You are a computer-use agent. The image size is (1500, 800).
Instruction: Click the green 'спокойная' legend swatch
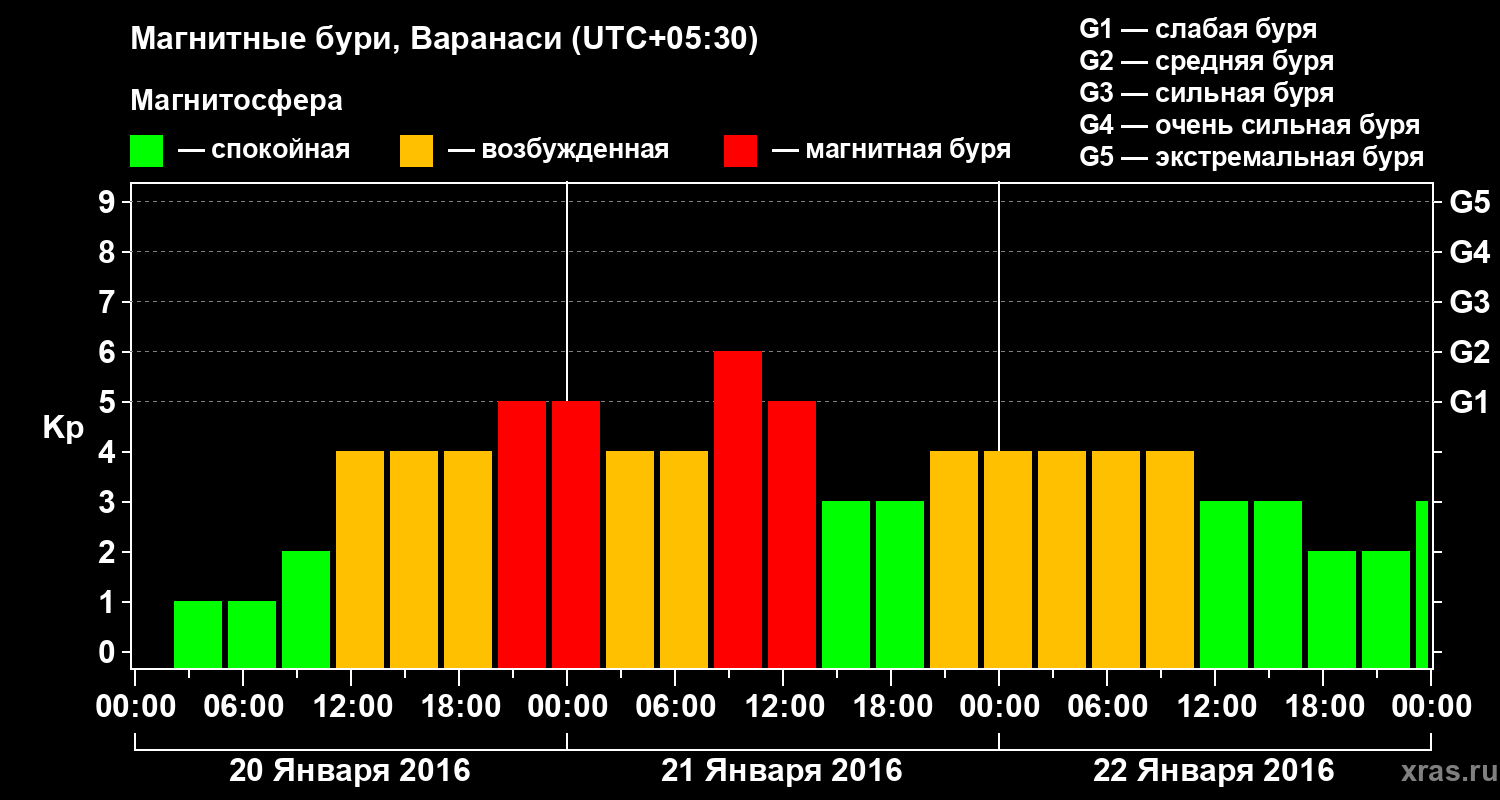146,151
